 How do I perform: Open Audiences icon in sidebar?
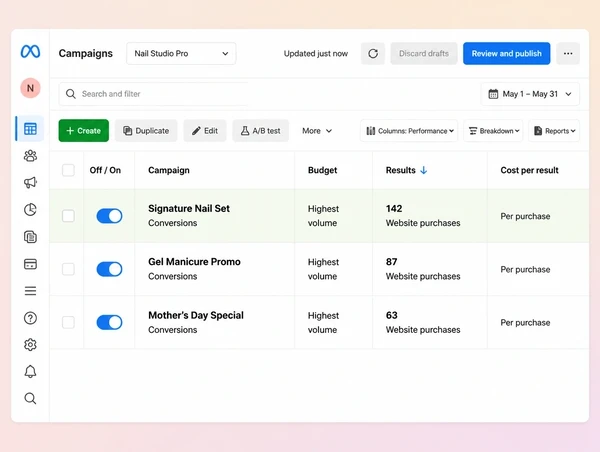30,156
